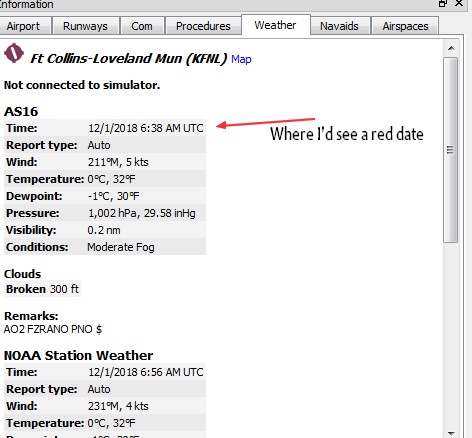Select the AS16 time value 6:38 AM UTC
The height and width of the screenshot is (438, 472).
pyautogui.click(x=146, y=128)
